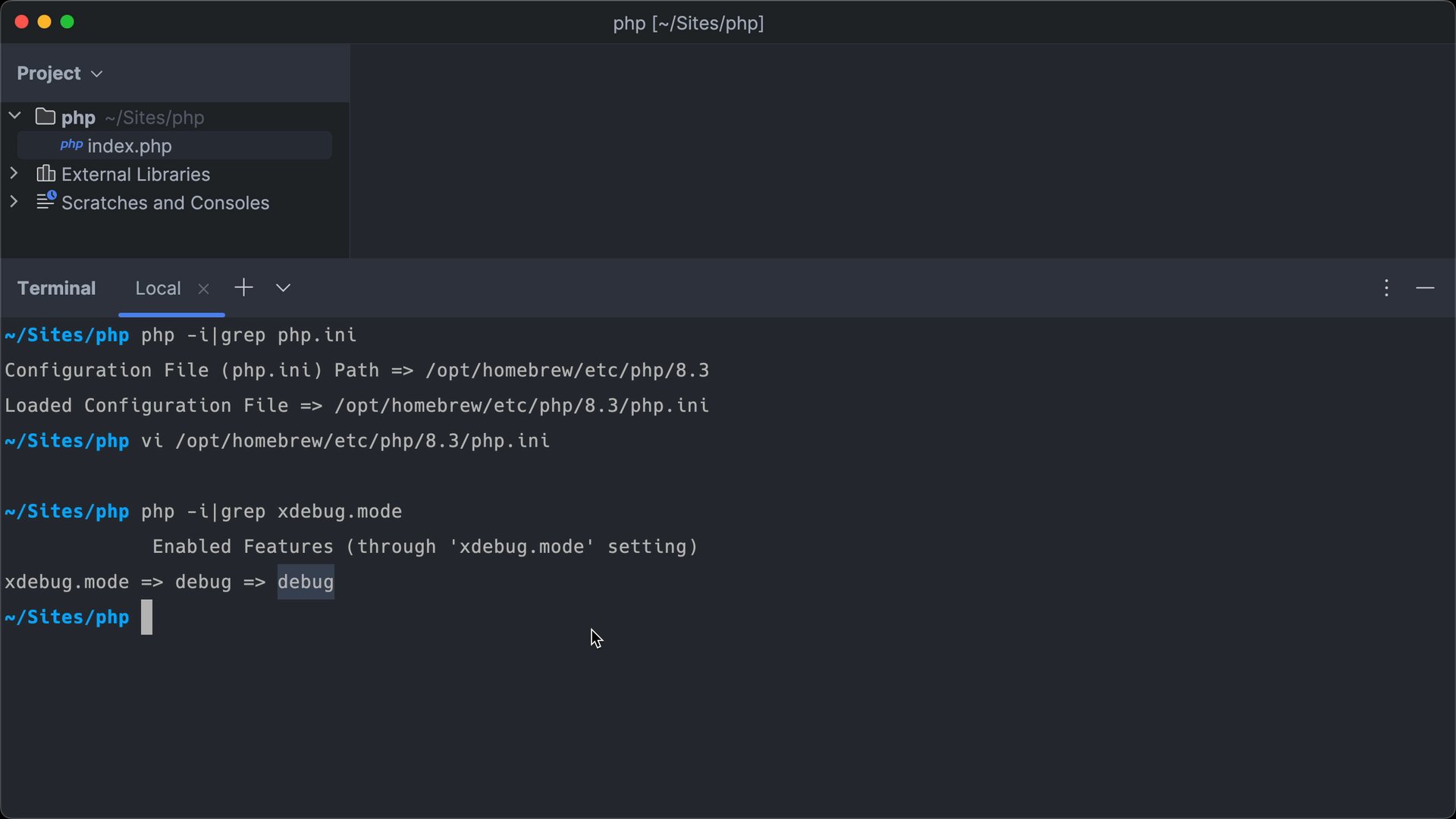Click the 'php -i|grep php.ini' command
Viewport: 1456px width, 819px height.
point(249,335)
